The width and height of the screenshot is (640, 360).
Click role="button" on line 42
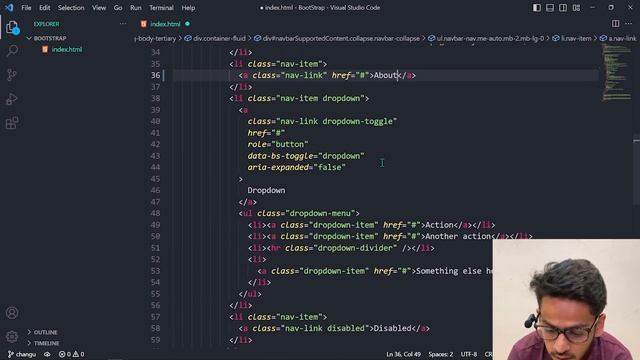278,144
